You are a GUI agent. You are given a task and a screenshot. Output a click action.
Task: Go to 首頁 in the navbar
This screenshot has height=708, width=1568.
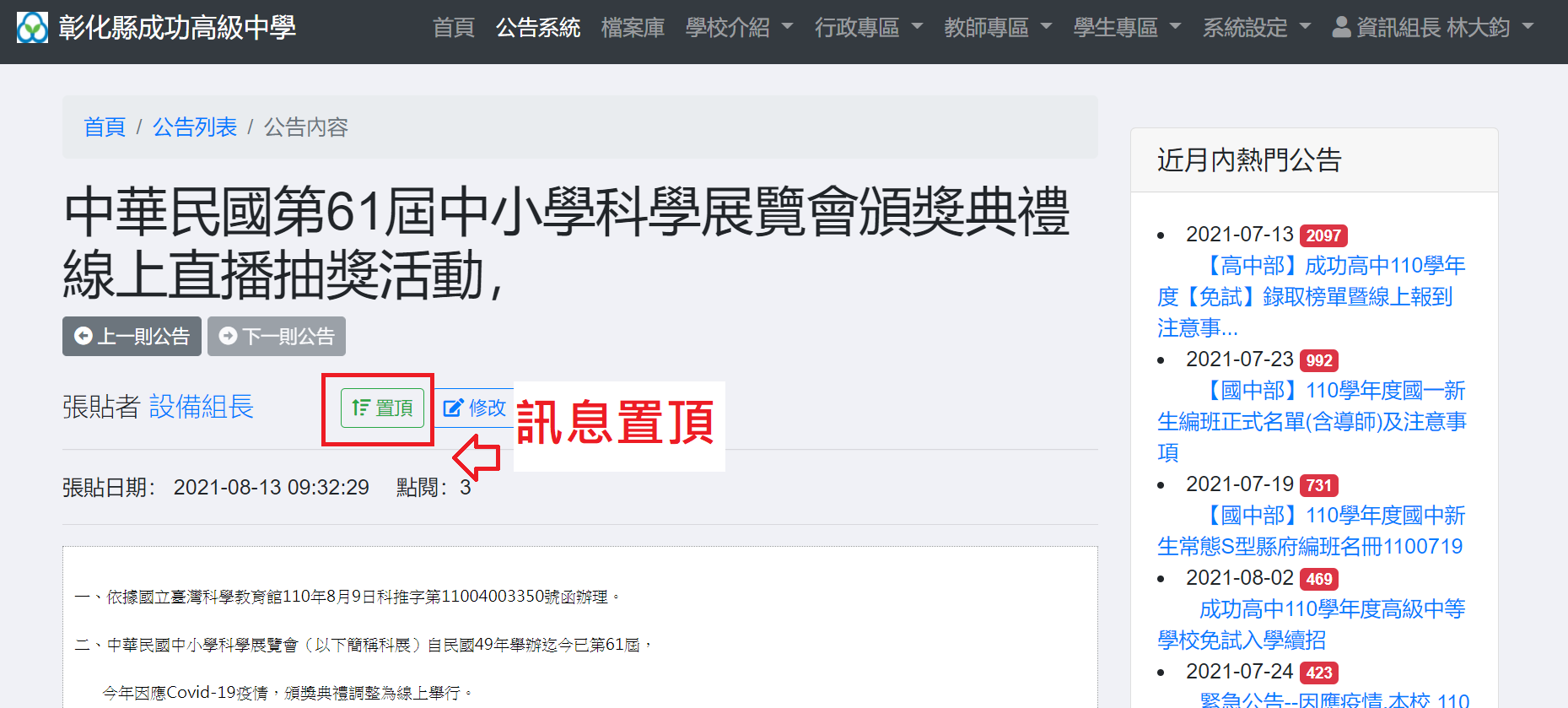click(454, 28)
